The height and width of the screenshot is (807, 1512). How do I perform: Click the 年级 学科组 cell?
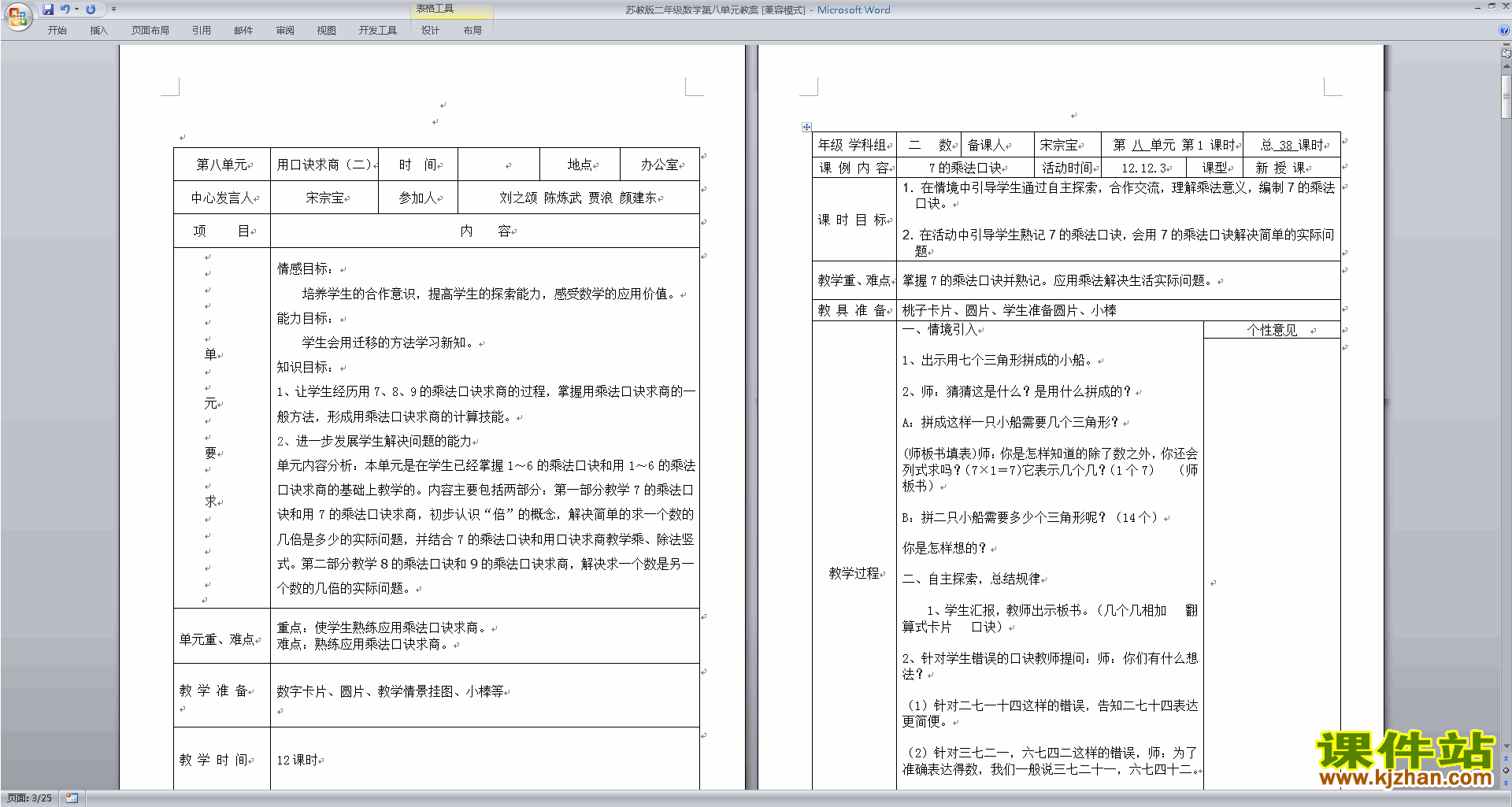(854, 145)
